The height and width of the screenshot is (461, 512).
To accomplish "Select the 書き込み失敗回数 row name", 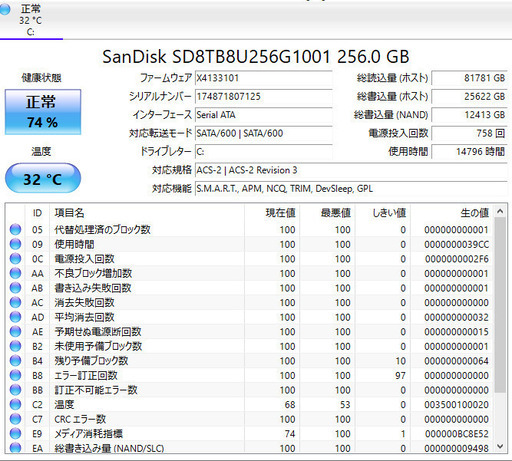I will click(93, 288).
